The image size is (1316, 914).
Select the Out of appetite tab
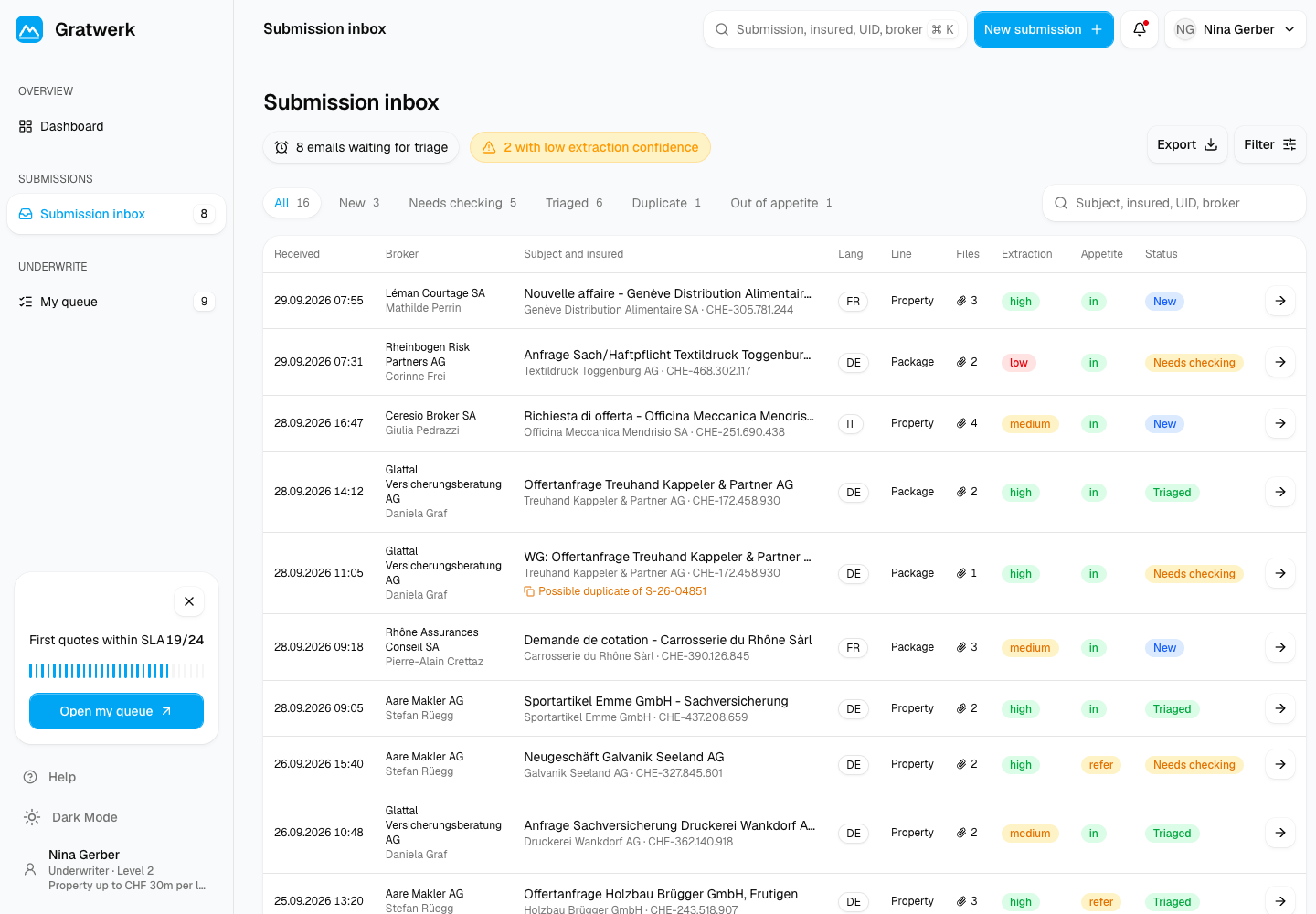[x=781, y=203]
